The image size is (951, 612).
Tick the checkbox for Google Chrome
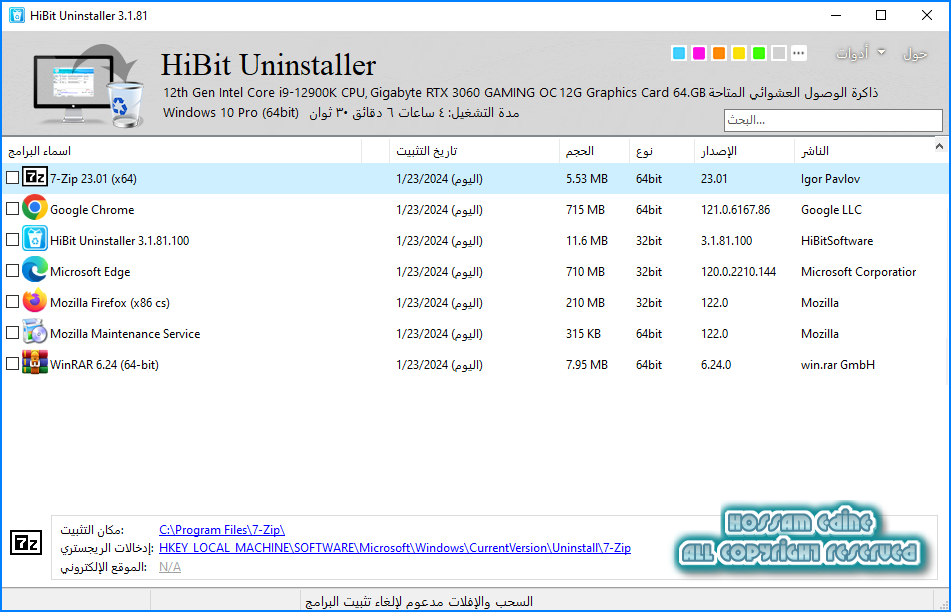click(x=12, y=209)
